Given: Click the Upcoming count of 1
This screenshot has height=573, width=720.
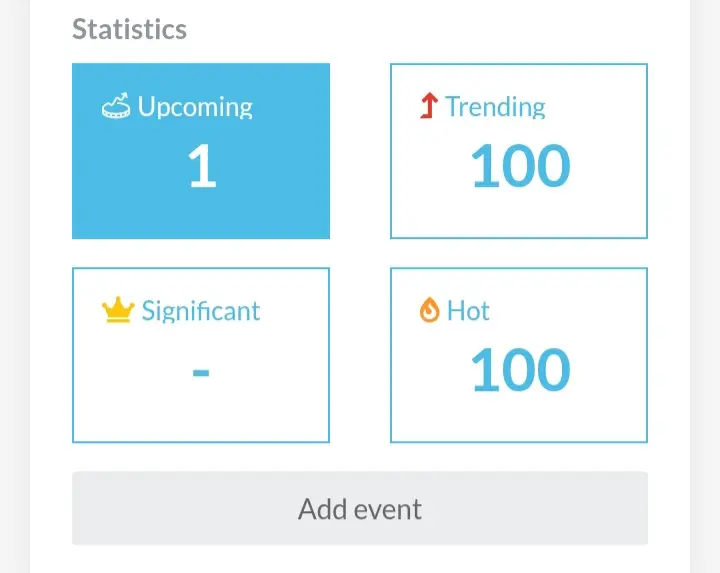Looking at the screenshot, I should pyautogui.click(x=202, y=165).
